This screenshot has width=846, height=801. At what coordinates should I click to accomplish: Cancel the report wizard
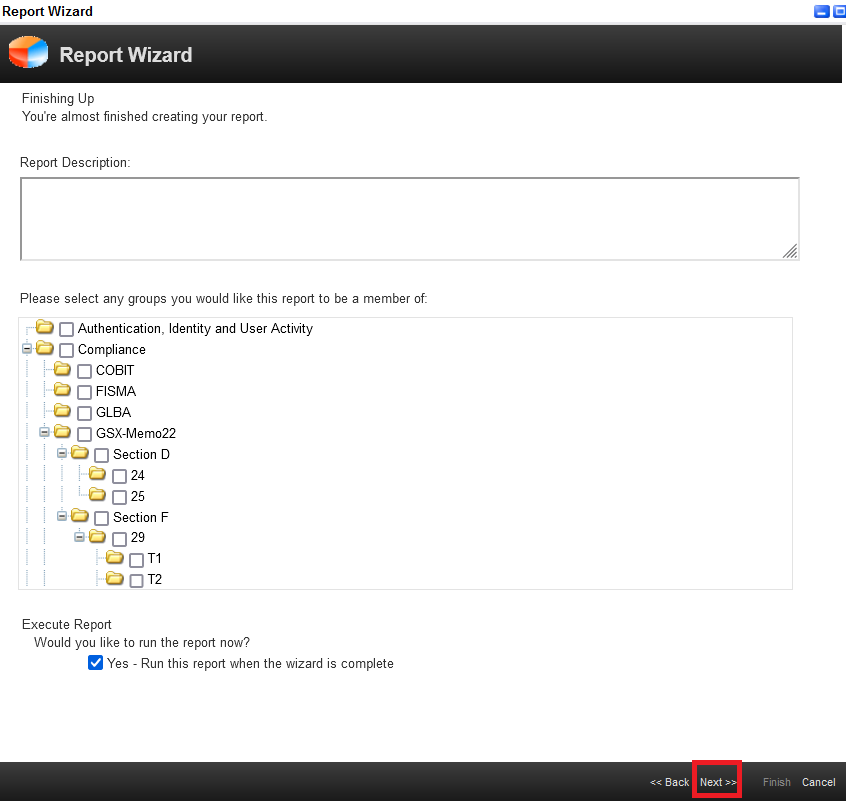click(x=818, y=782)
